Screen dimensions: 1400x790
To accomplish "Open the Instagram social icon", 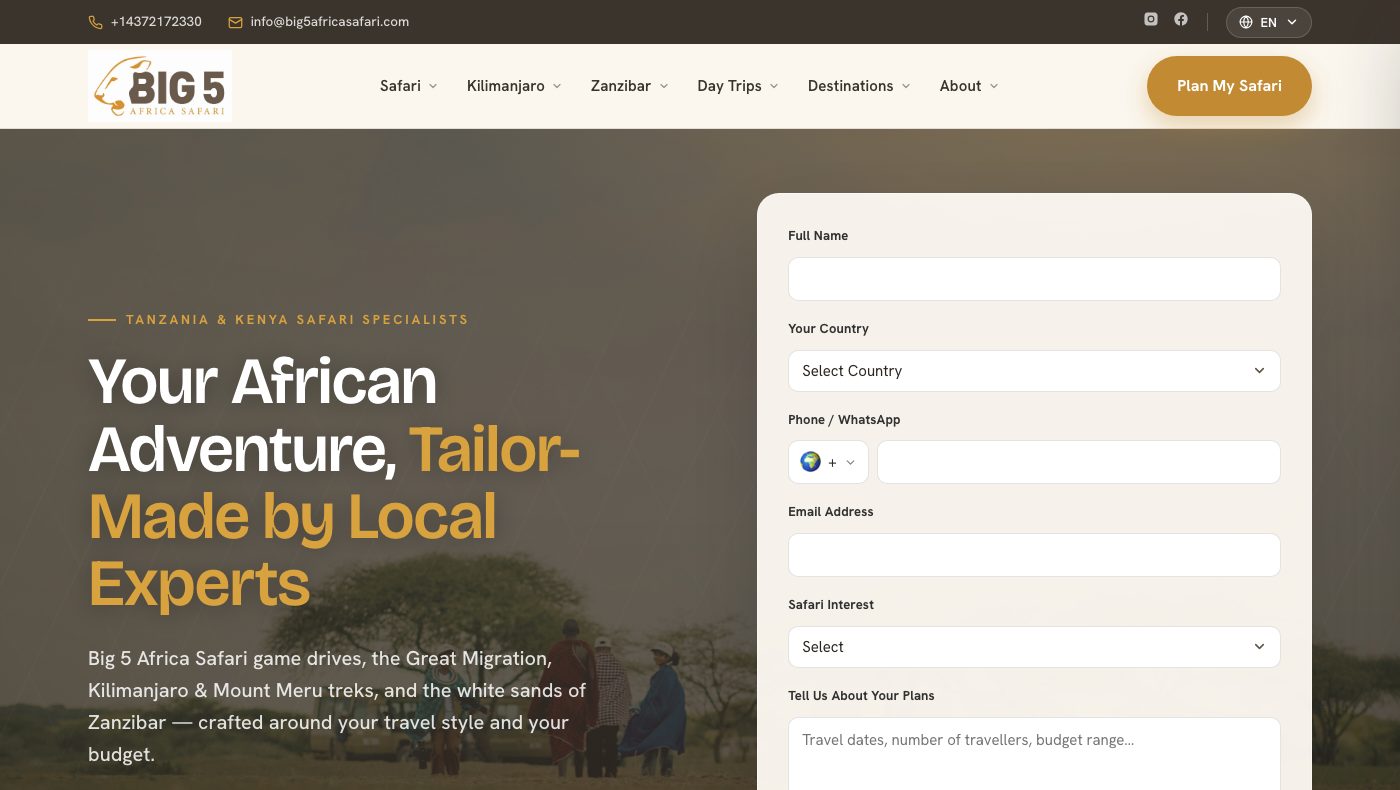I will click(x=1151, y=19).
